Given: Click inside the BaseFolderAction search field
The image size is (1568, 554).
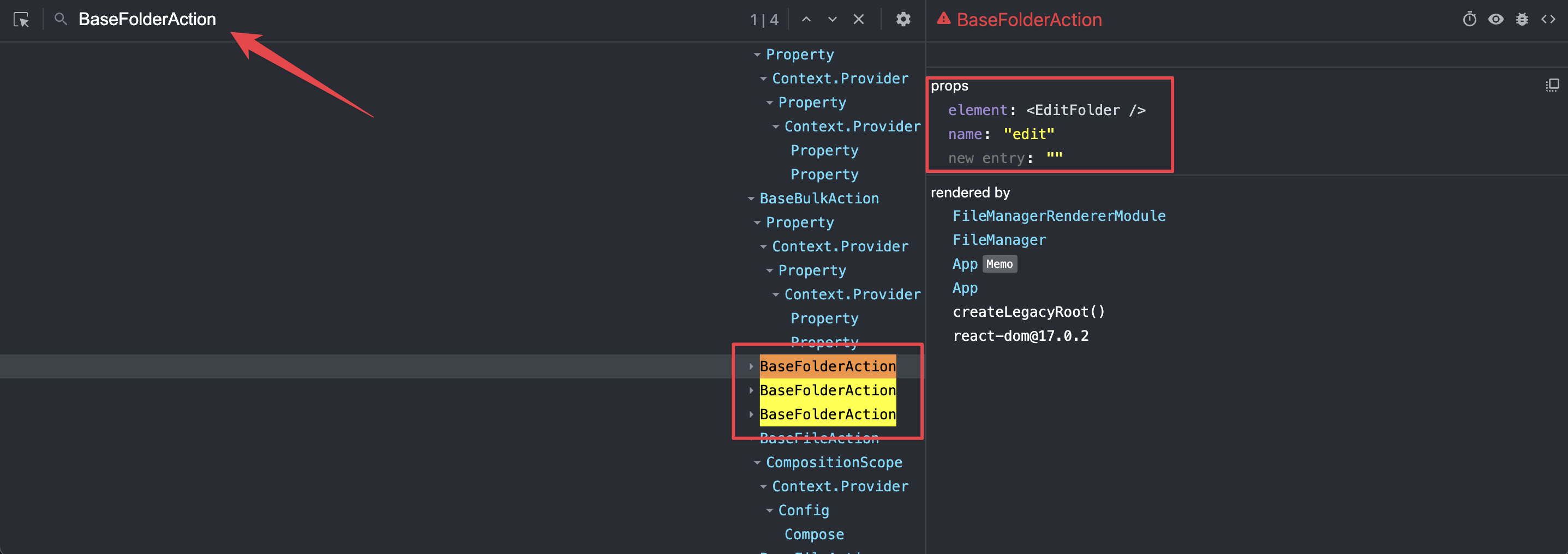Looking at the screenshot, I should pyautogui.click(x=146, y=19).
